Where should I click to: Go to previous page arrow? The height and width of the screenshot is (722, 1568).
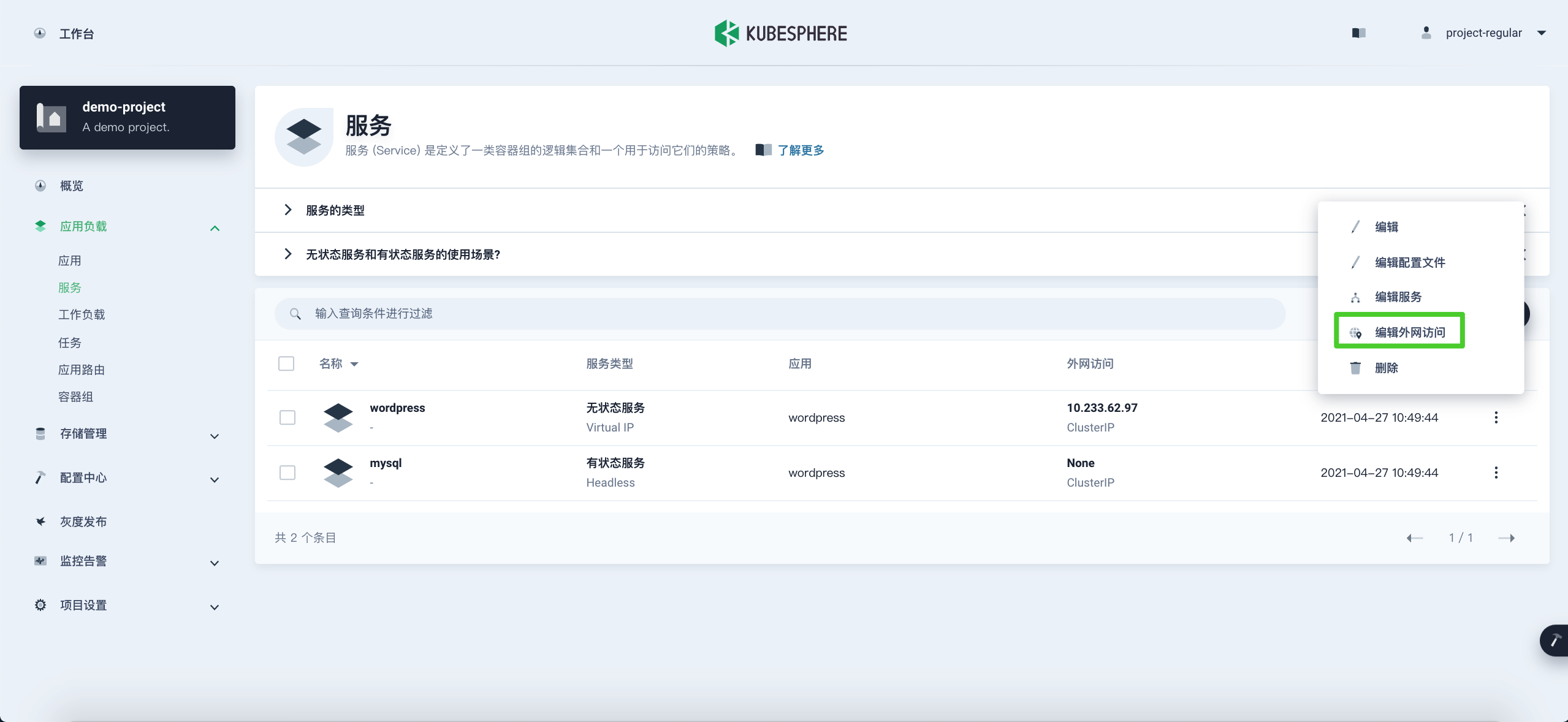coord(1414,538)
